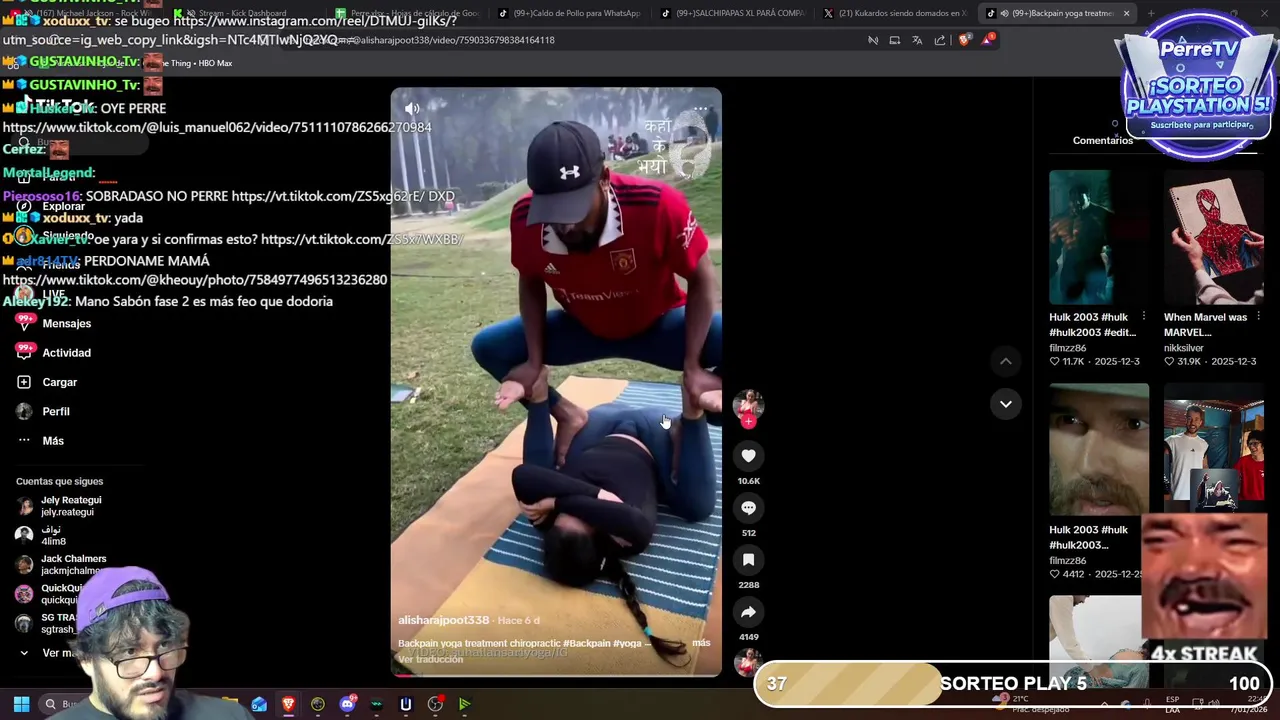
Task: Click share page icon in address bar
Action: tap(940, 40)
